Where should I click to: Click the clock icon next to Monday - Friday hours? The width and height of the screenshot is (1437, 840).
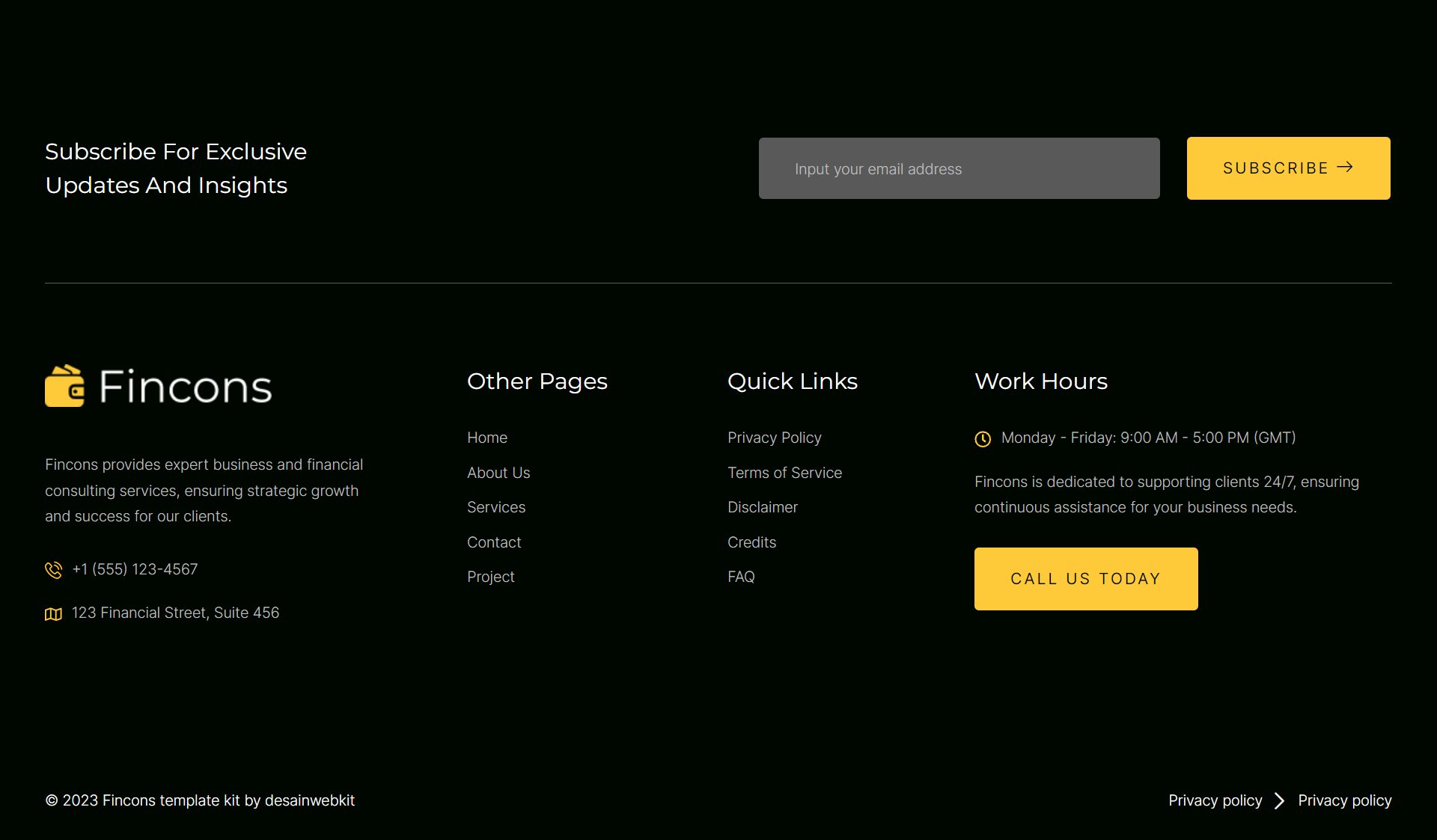pyautogui.click(x=983, y=439)
